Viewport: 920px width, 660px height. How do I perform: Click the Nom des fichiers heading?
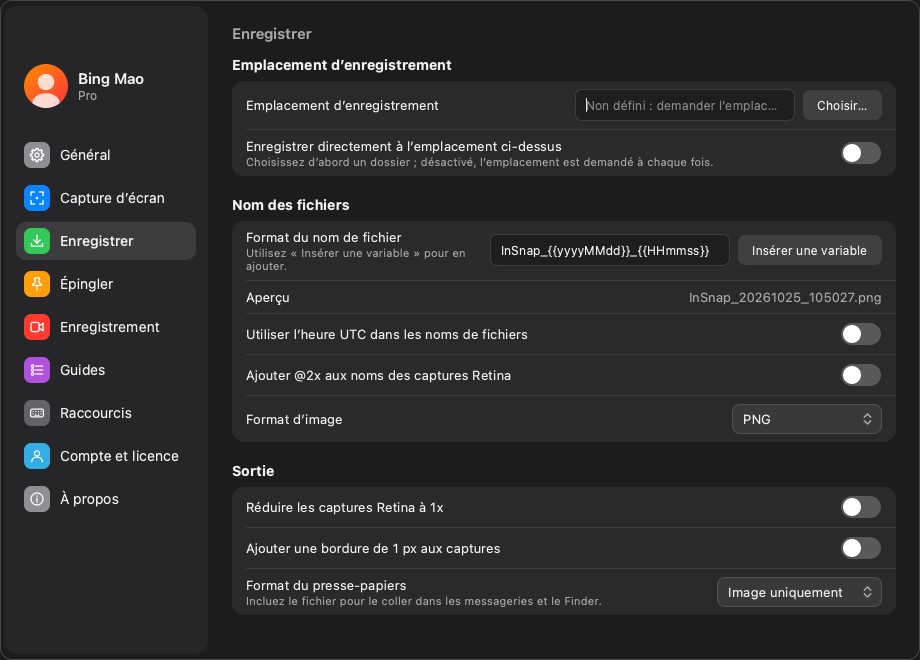(x=290, y=205)
